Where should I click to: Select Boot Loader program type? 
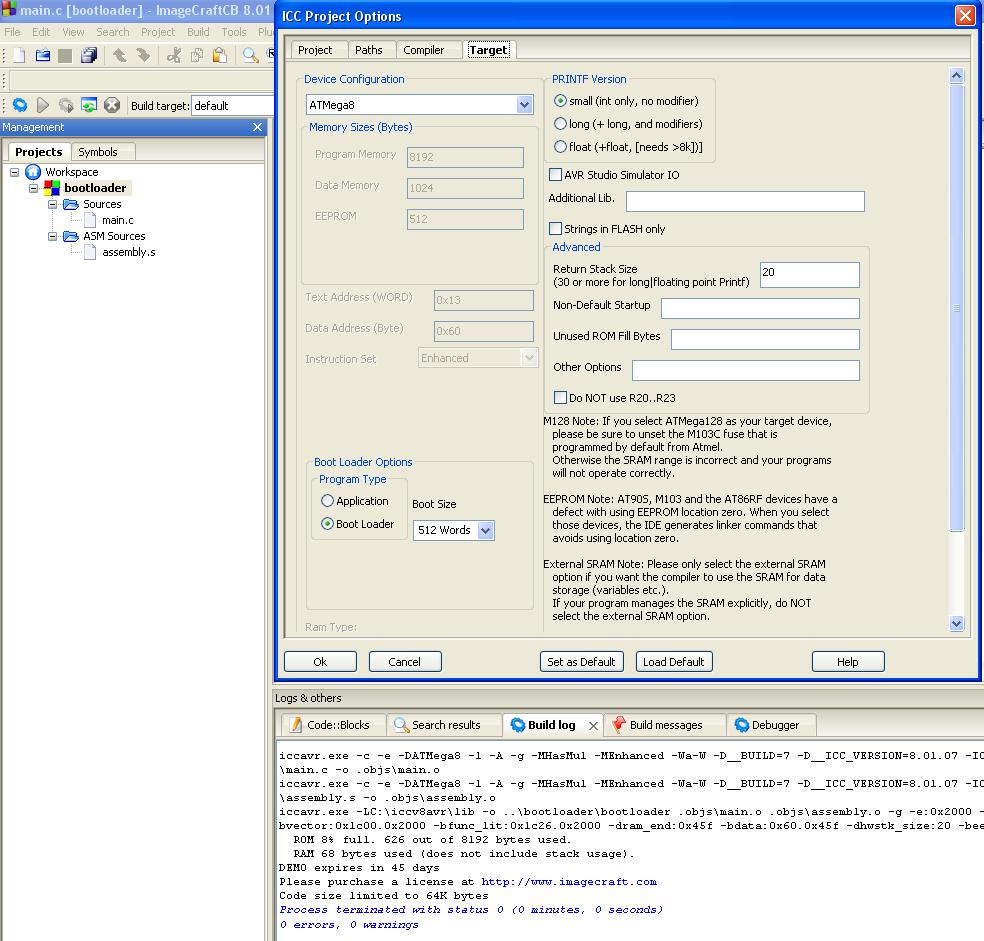click(327, 524)
